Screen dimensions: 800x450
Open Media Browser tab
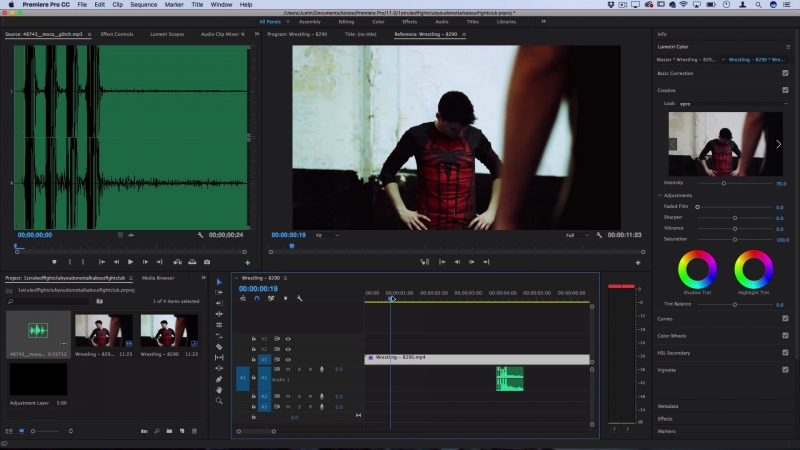click(158, 278)
